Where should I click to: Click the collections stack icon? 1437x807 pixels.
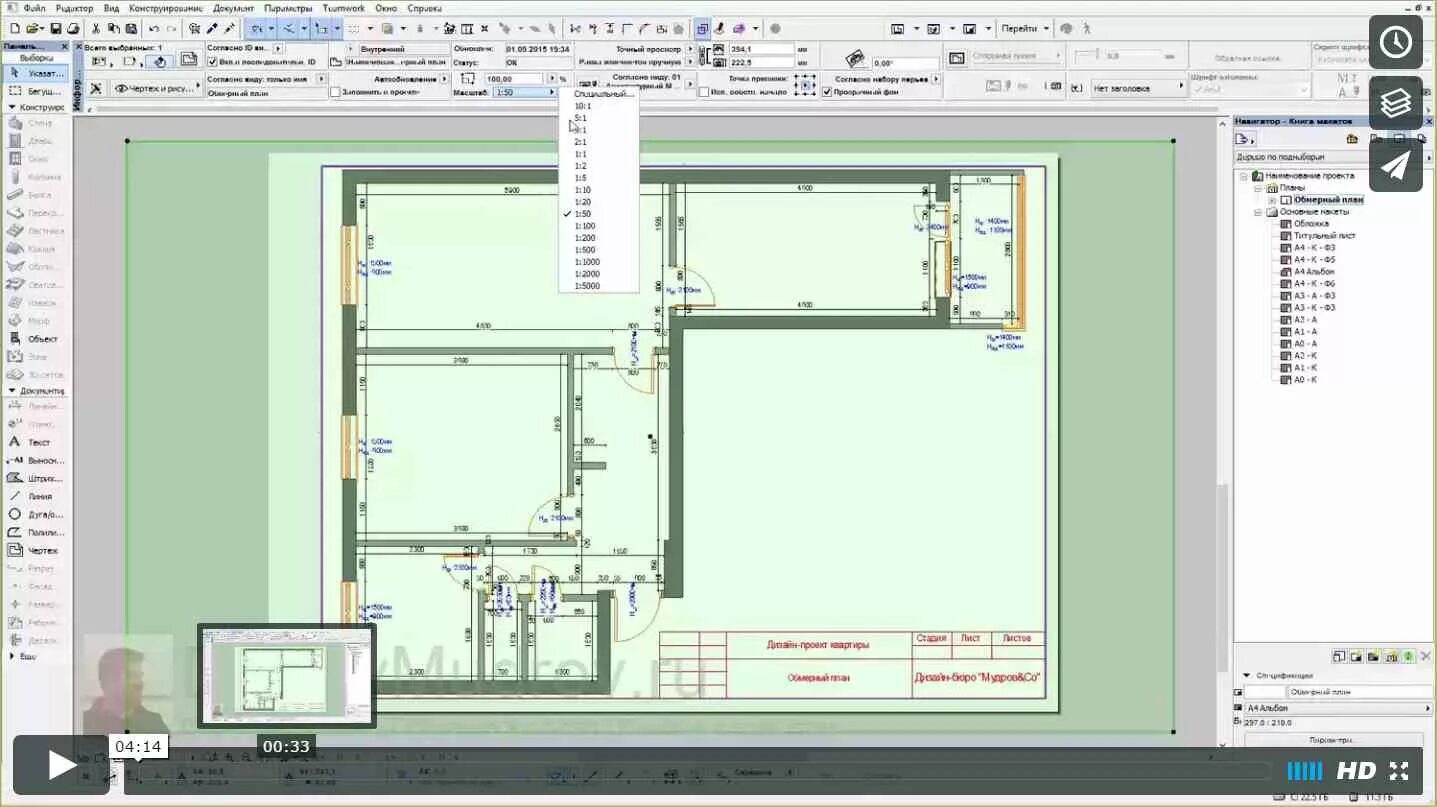coord(1396,103)
